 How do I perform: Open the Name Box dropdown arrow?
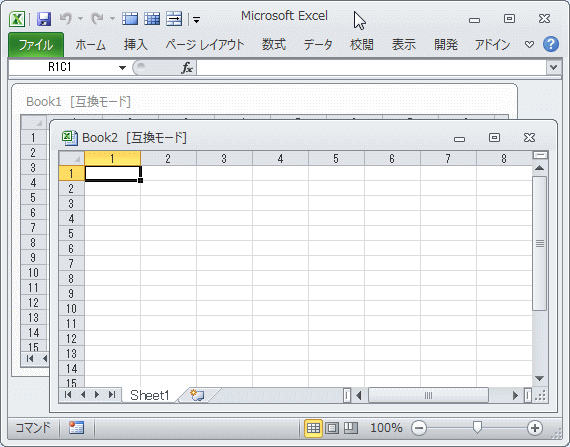pos(122,68)
